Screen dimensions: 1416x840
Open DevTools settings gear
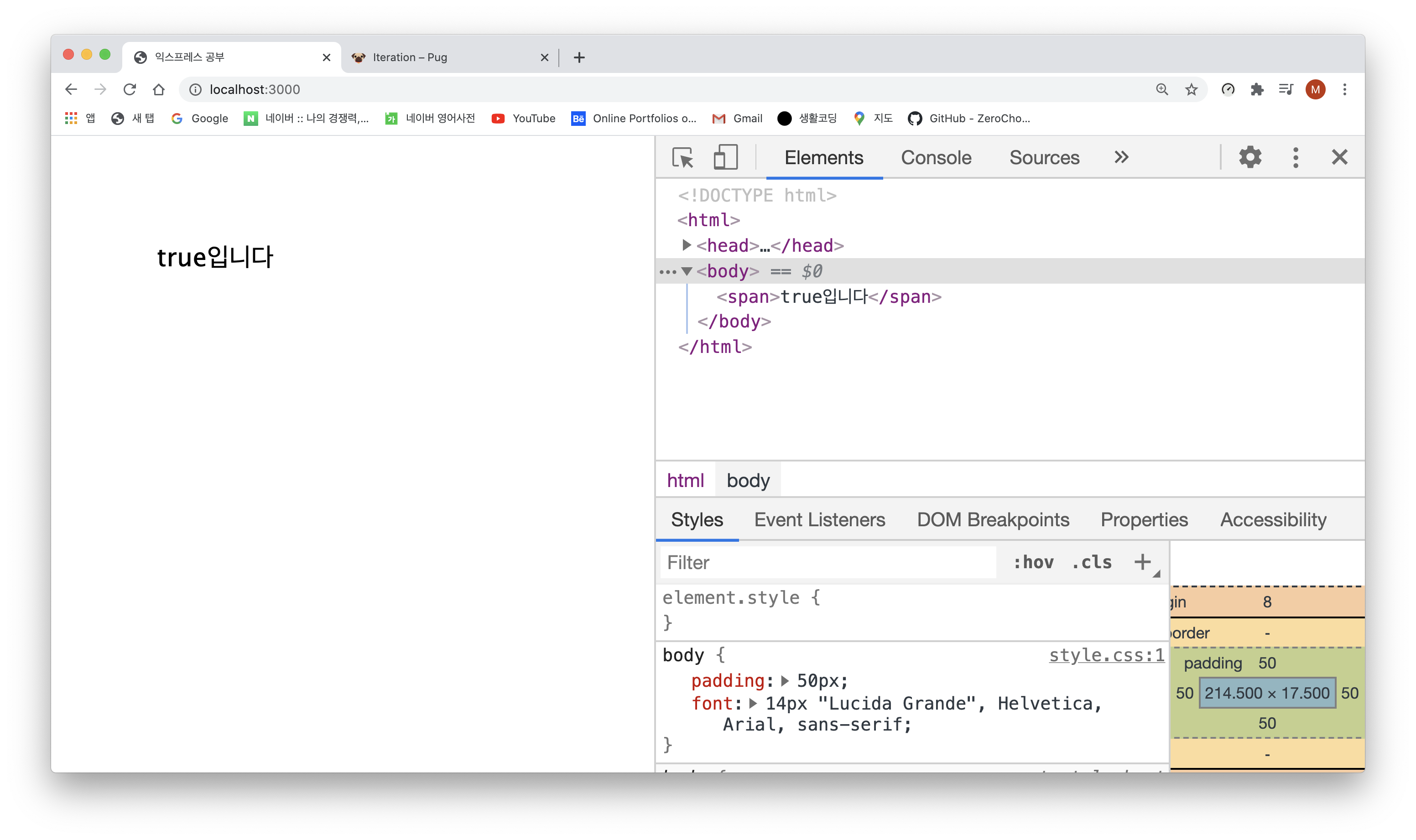point(1249,157)
